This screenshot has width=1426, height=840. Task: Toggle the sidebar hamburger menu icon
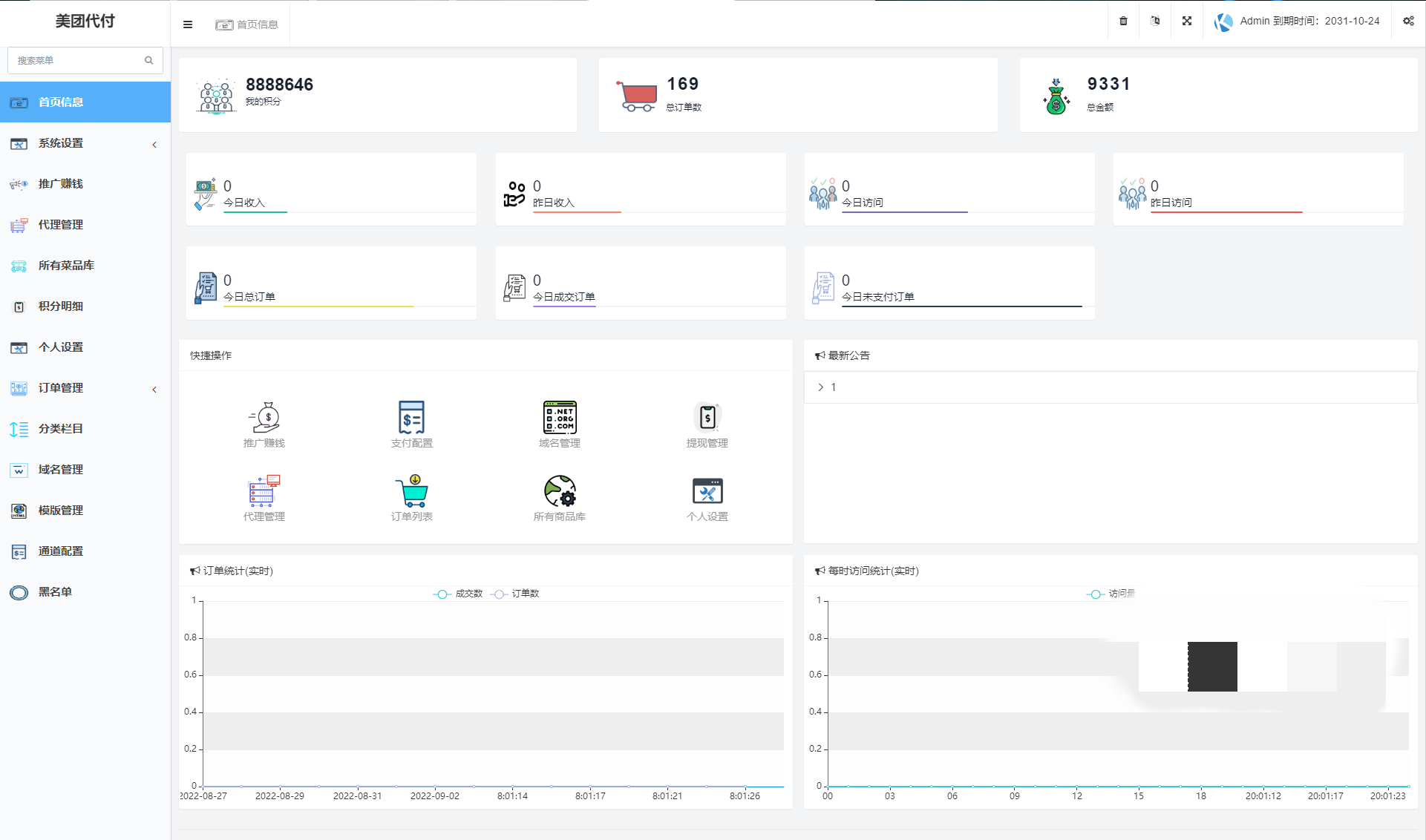(188, 24)
